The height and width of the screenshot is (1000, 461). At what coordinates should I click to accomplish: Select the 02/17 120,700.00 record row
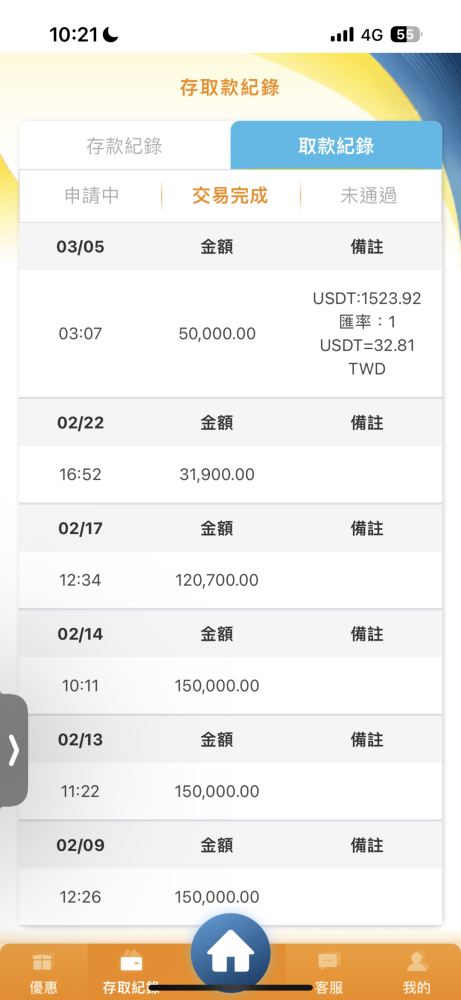tap(230, 580)
